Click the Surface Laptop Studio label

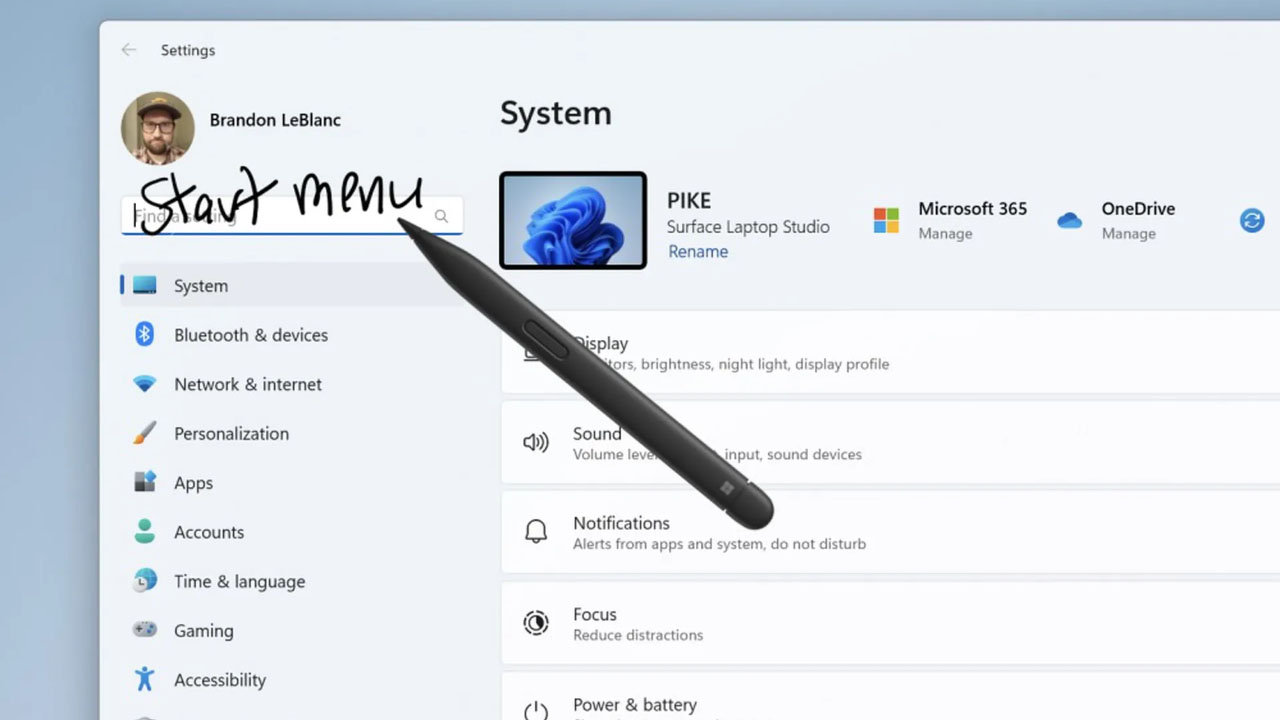point(748,227)
